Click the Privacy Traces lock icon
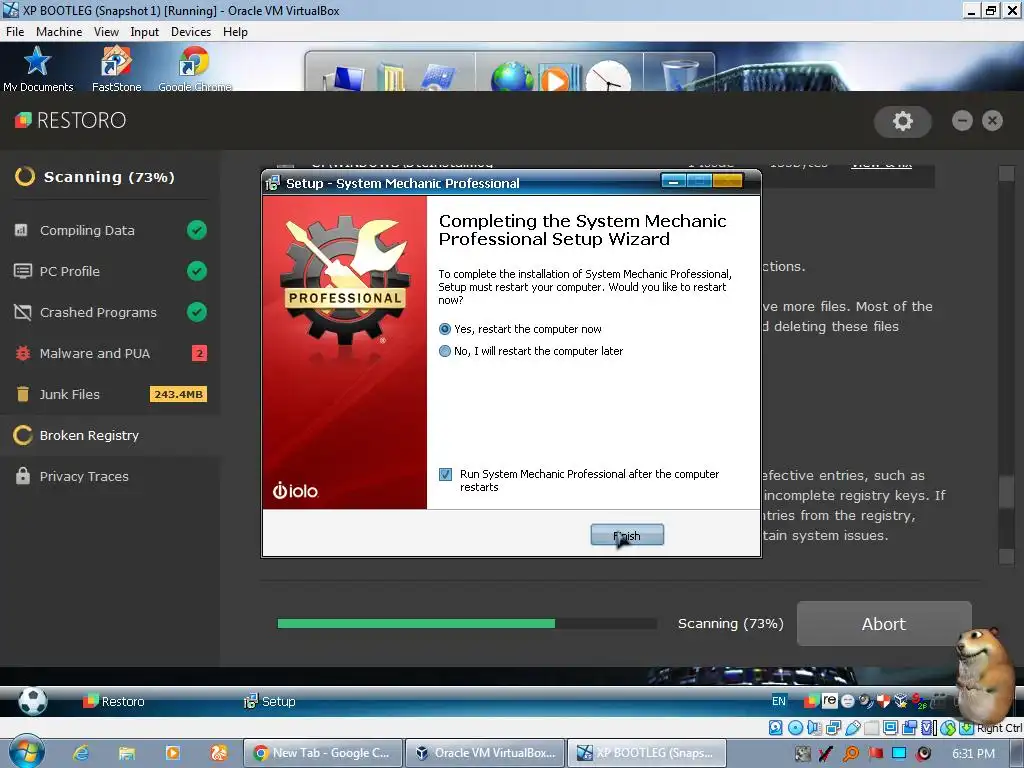The image size is (1024, 768). [x=23, y=475]
